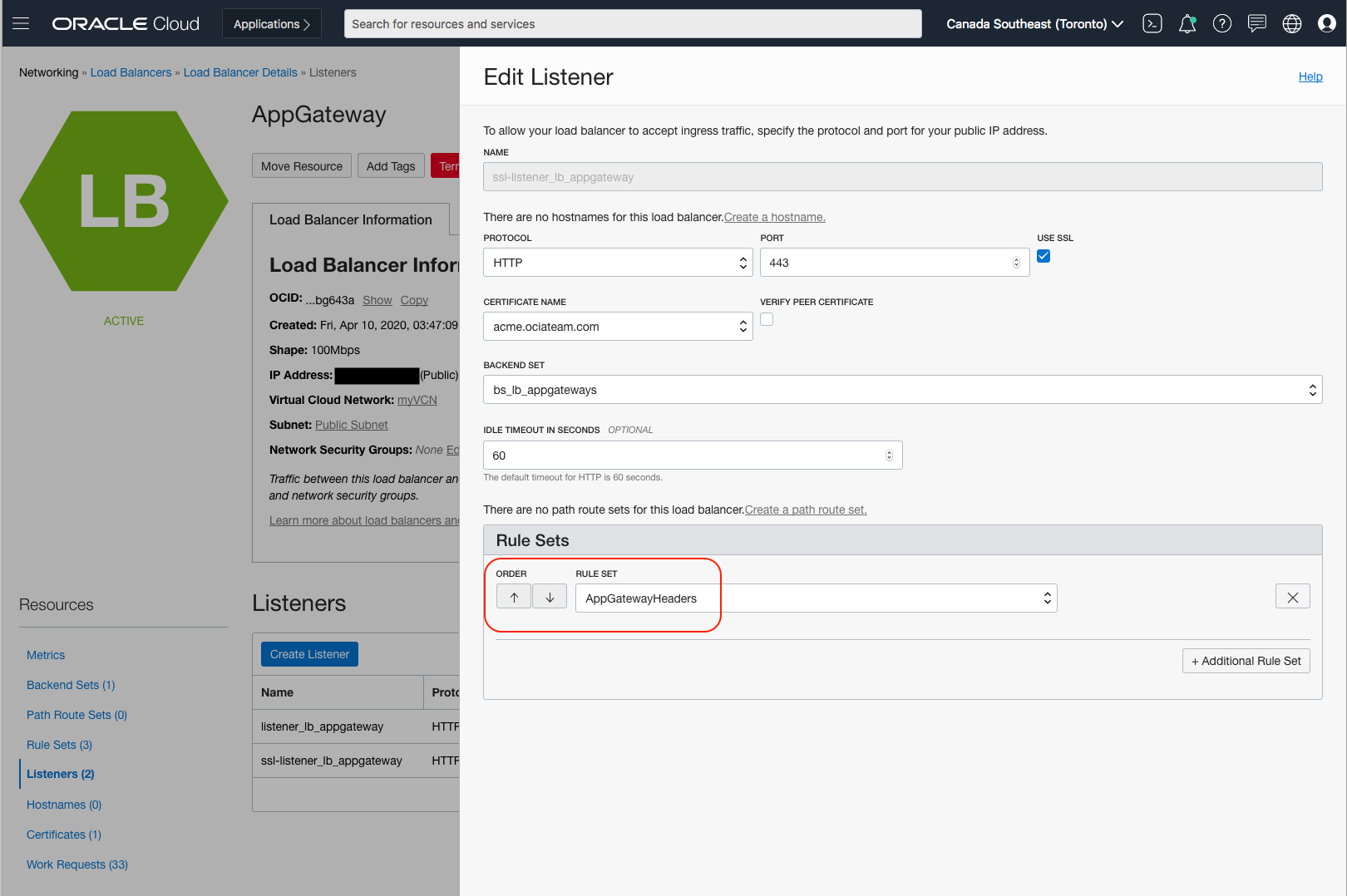Enable Verify Peer Certificate checkbox

click(767, 319)
